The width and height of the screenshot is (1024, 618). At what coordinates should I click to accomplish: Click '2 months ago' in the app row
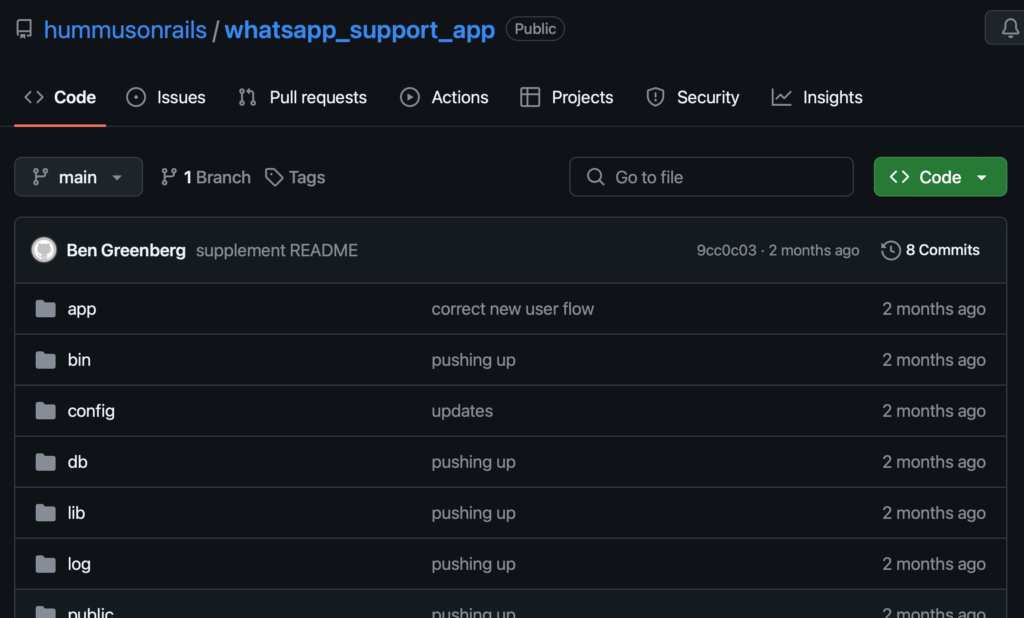tap(934, 308)
